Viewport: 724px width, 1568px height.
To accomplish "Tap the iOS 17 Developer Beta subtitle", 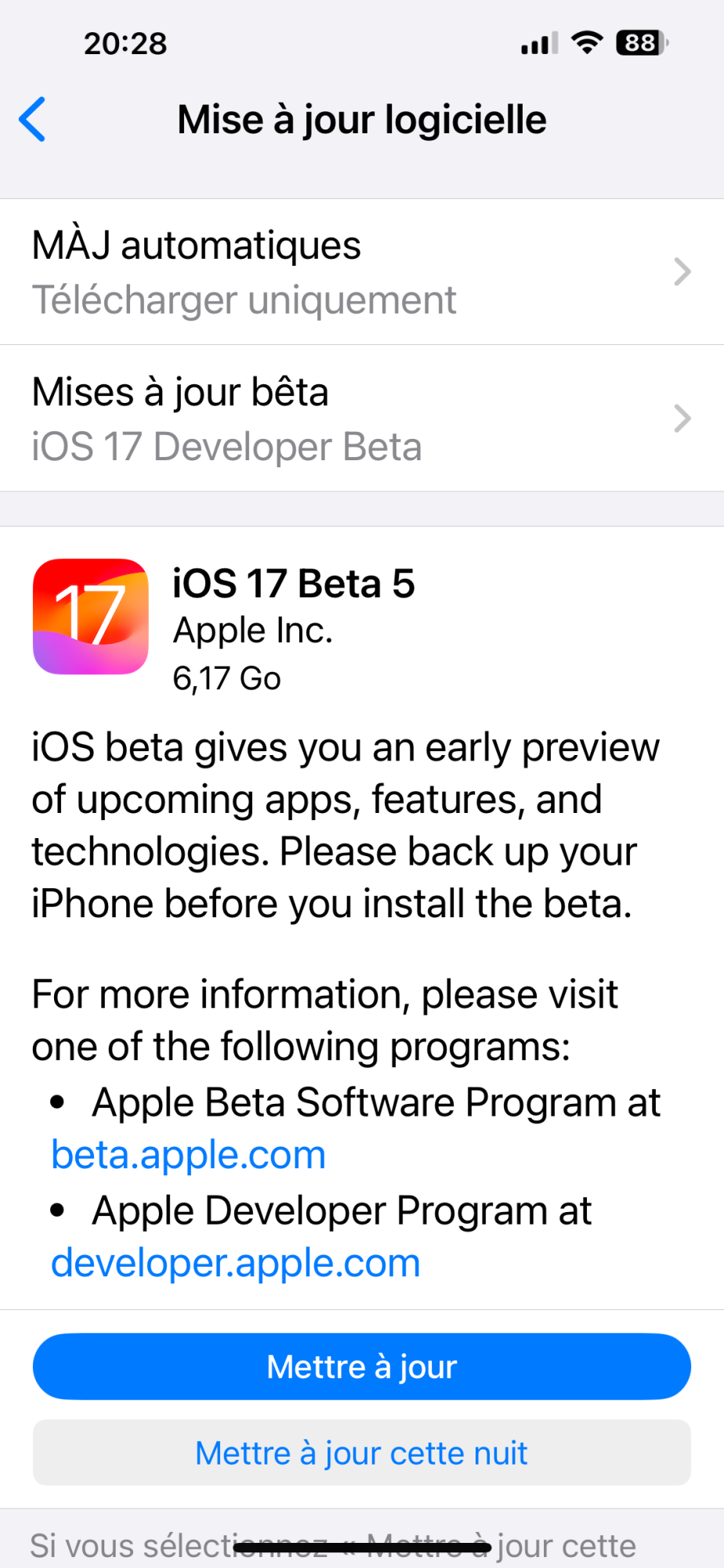I will point(226,447).
